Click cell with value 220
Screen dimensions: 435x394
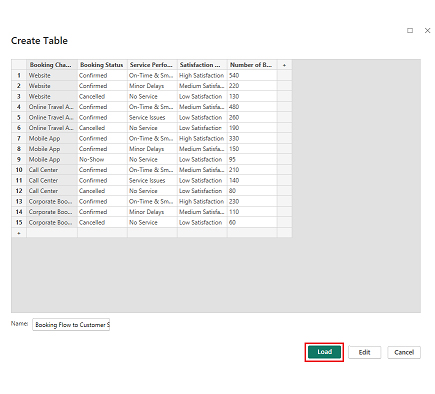click(252, 86)
